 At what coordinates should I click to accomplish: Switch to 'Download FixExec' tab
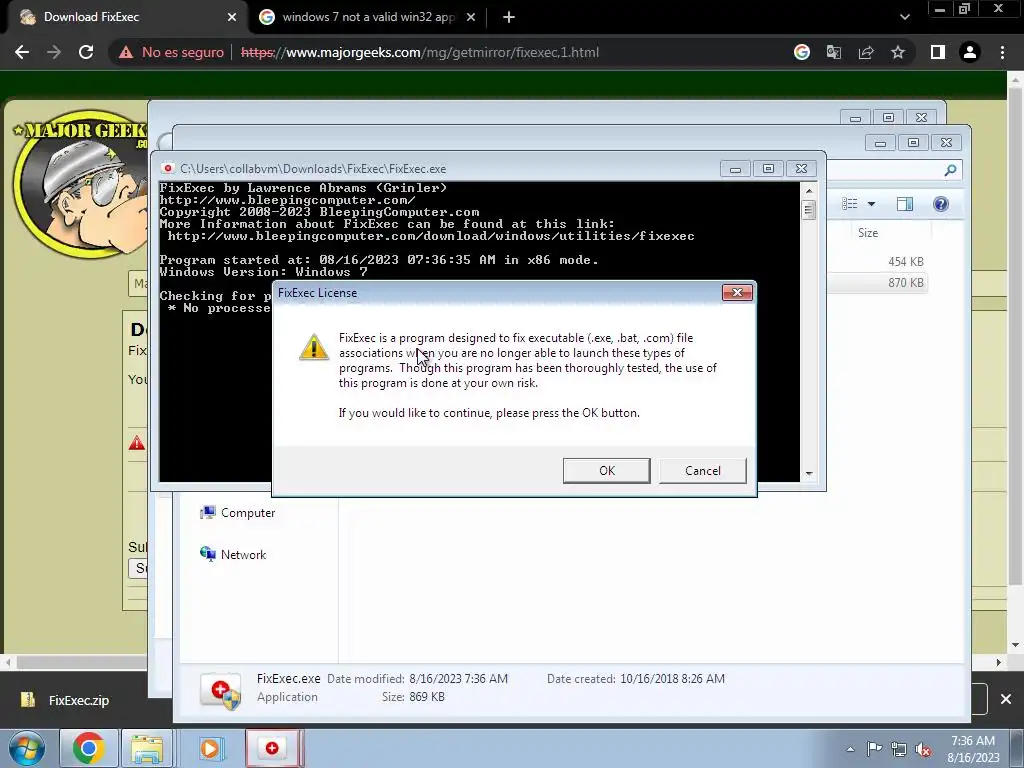click(124, 17)
